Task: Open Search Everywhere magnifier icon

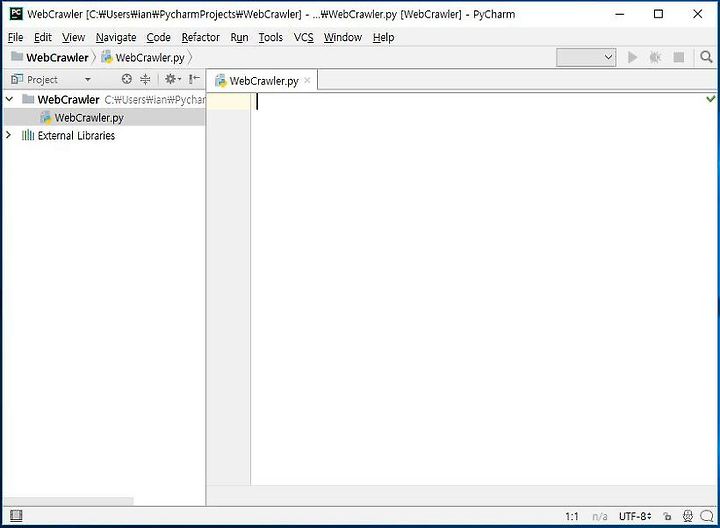Action: pos(706,57)
